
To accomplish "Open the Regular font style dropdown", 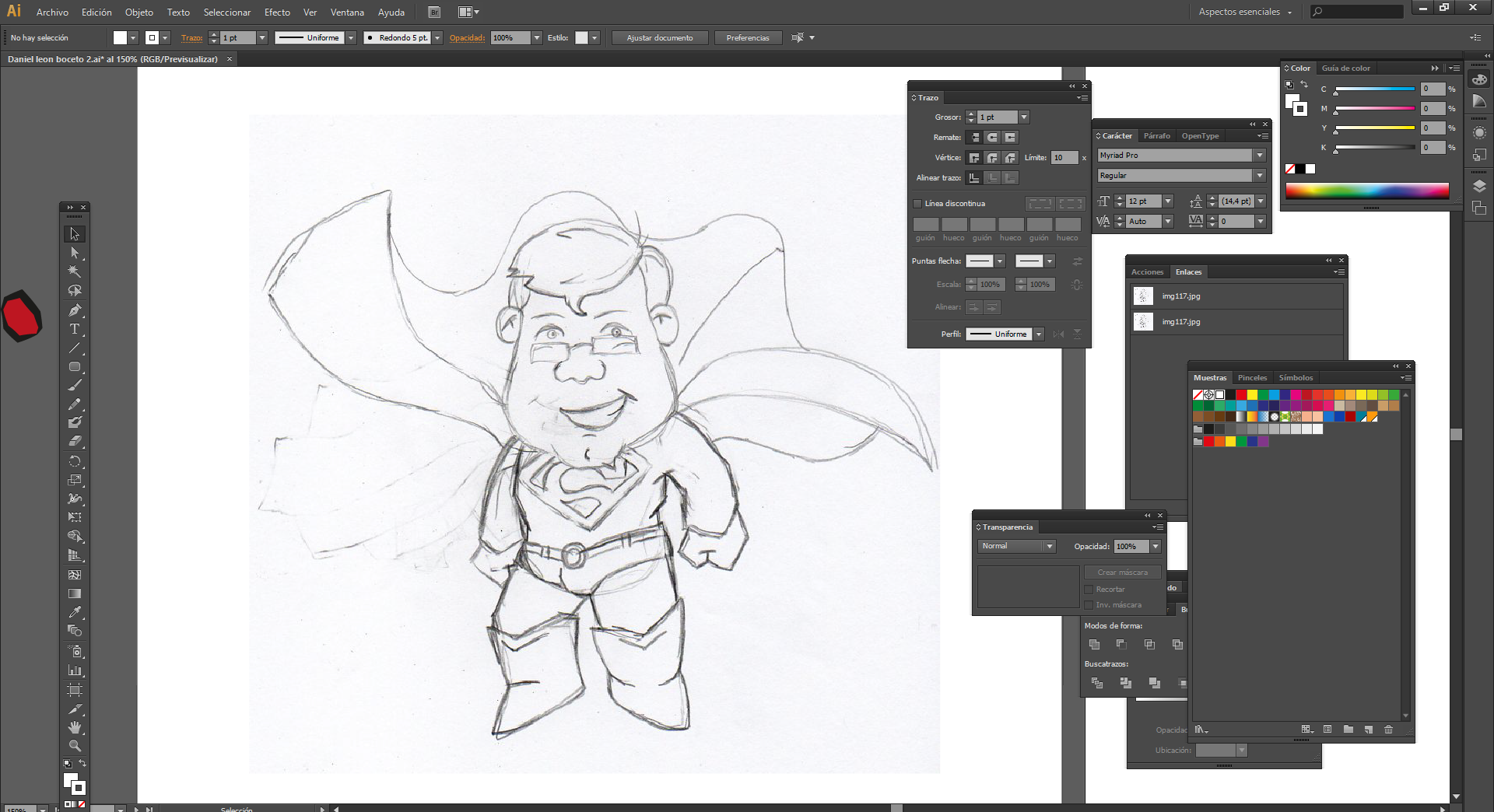I will point(1260,176).
